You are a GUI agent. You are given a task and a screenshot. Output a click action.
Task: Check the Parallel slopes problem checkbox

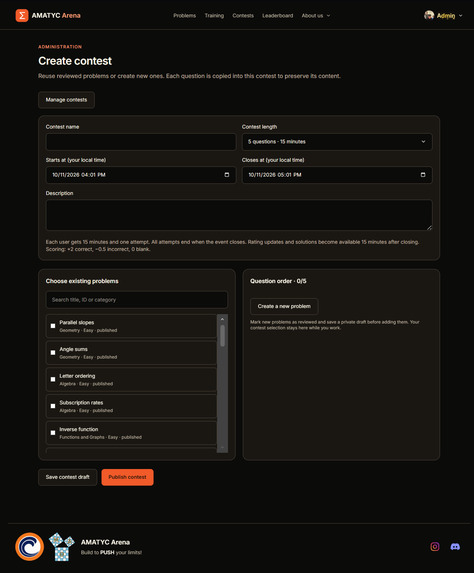pyautogui.click(x=53, y=326)
